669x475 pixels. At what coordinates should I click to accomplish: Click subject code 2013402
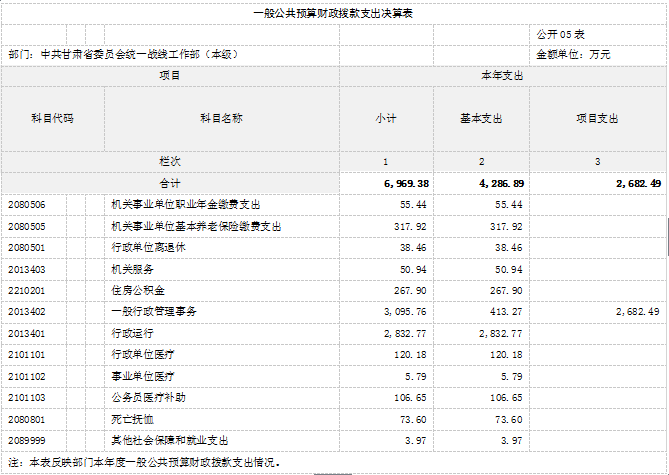click(x=26, y=312)
